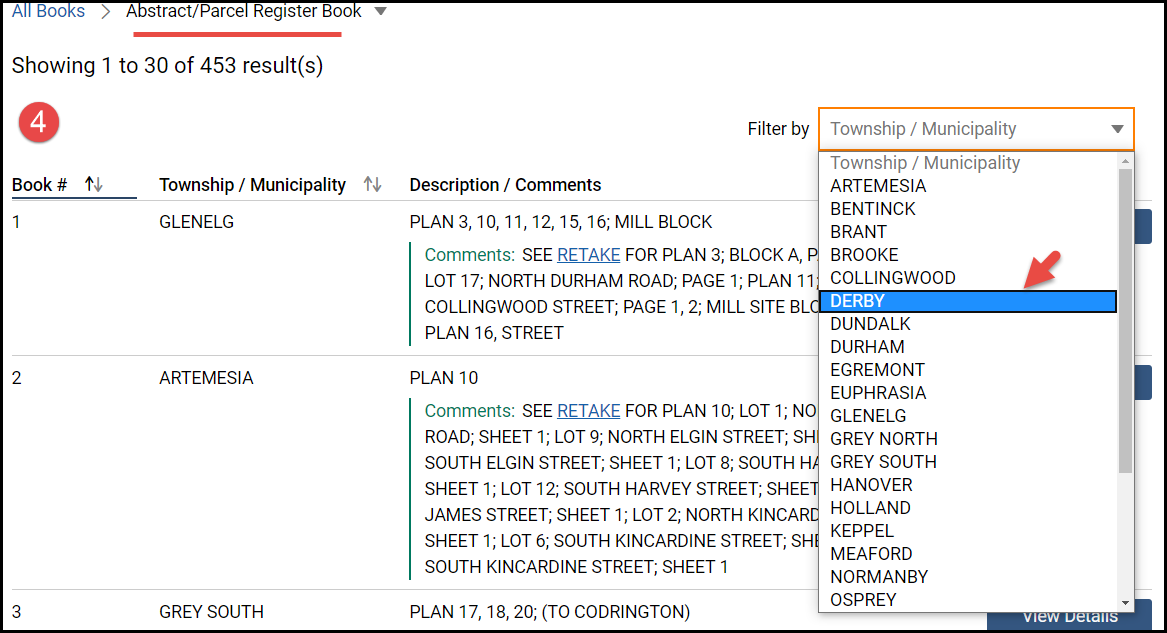Choose BENTINCK from the dropdown list
Screen dimensions: 1167x633
872,209
